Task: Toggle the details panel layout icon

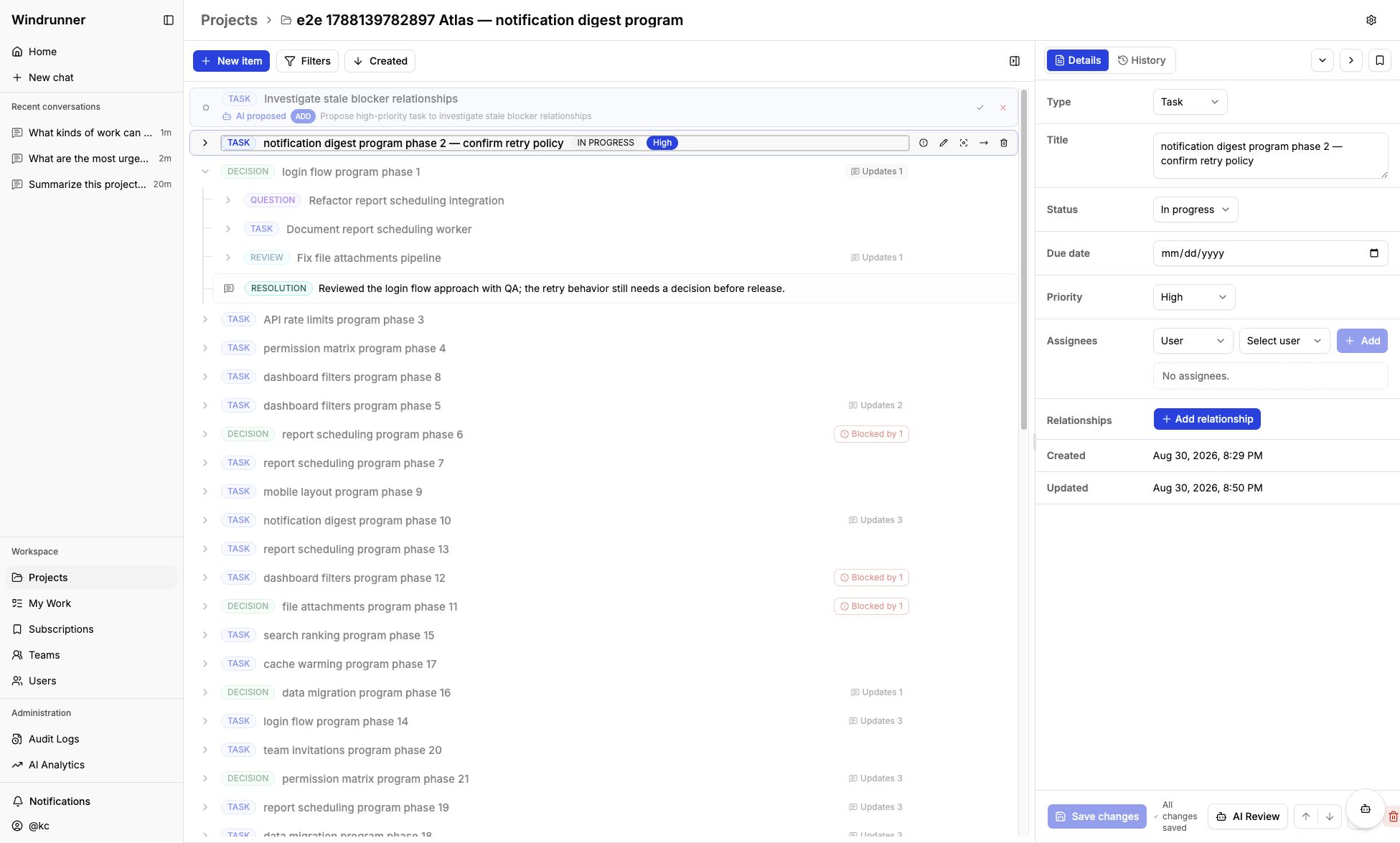Action: [1015, 61]
